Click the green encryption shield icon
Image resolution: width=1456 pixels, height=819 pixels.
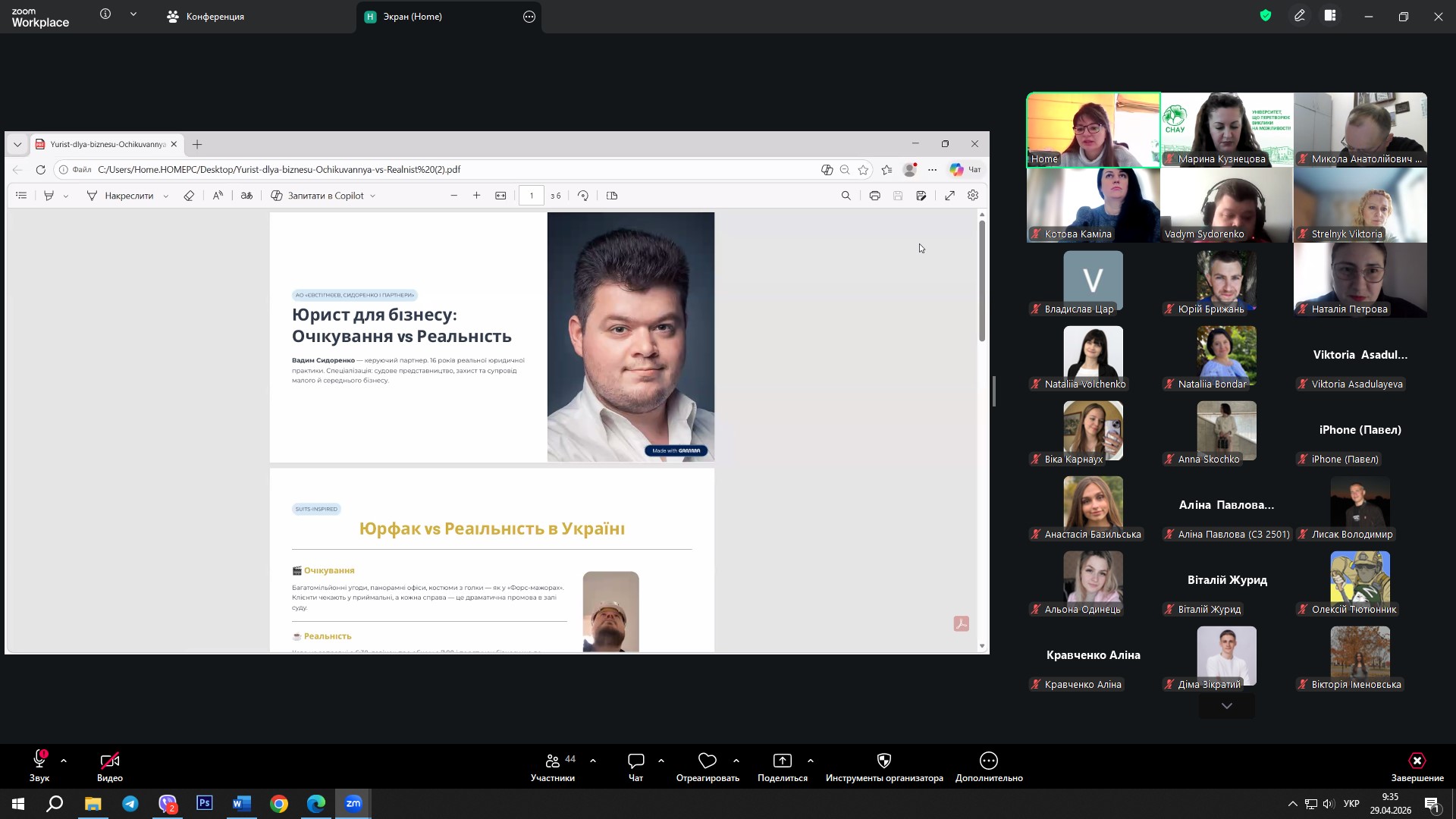[x=1265, y=16]
